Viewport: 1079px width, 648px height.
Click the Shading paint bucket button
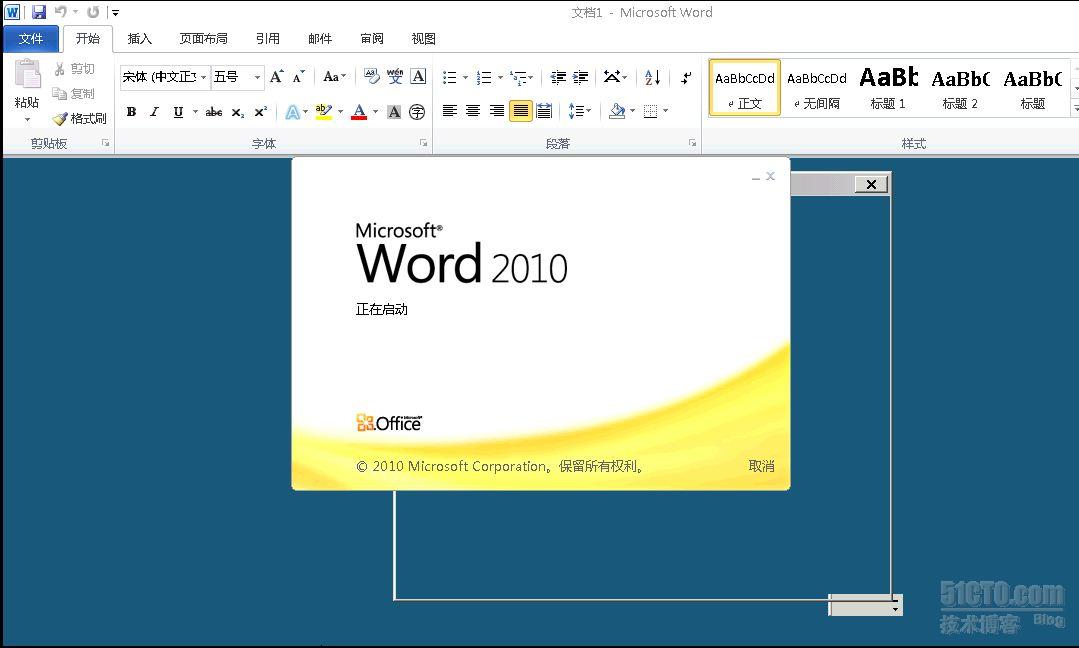618,111
